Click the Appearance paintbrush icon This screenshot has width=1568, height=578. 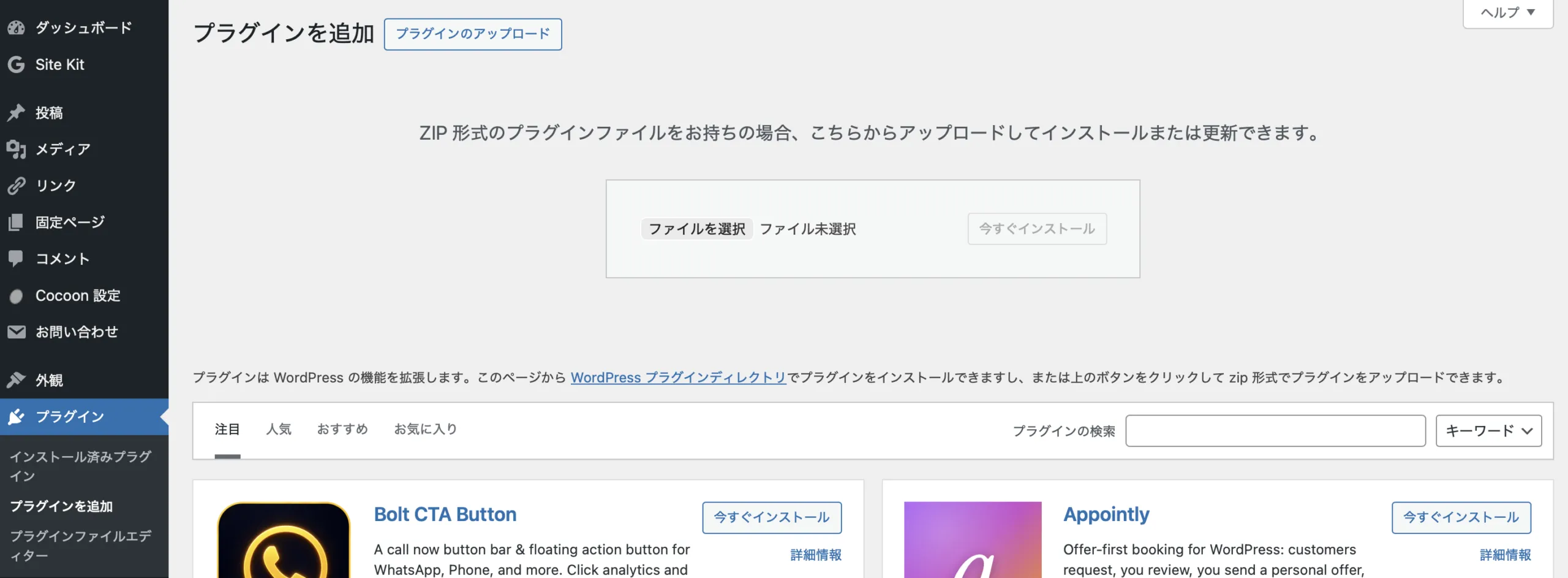tap(16, 380)
